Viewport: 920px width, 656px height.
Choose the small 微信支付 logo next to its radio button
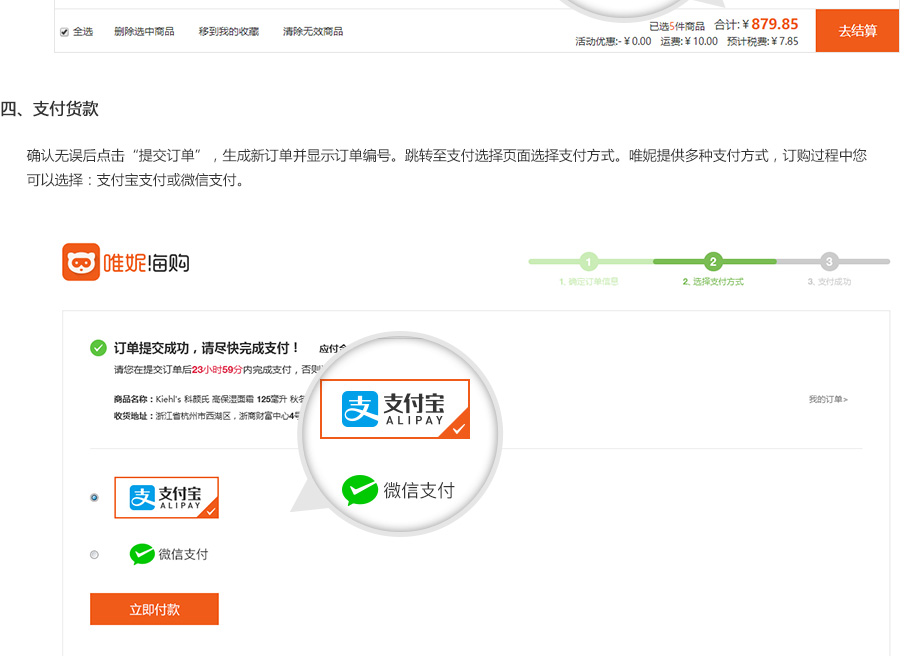pyautogui.click(x=169, y=554)
